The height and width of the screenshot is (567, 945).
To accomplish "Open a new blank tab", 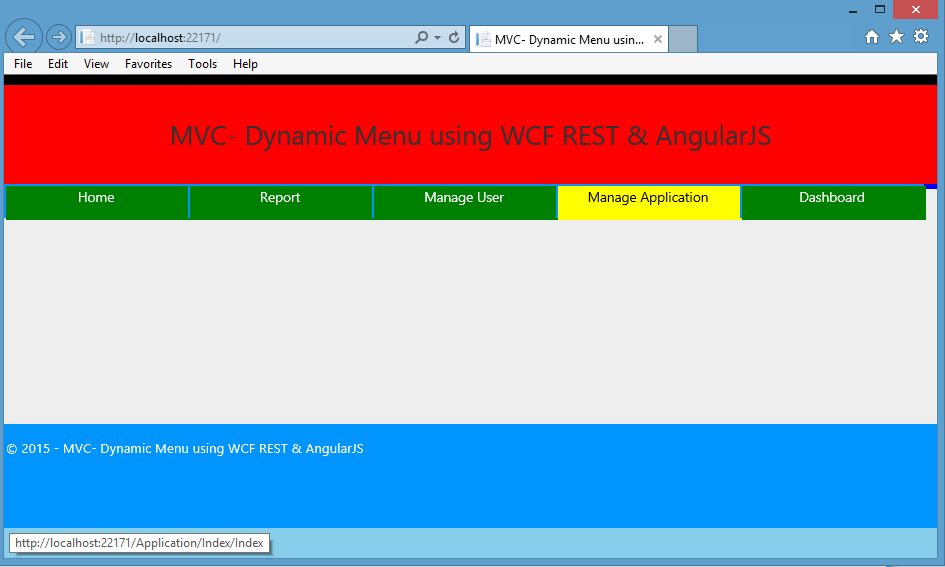I will [x=683, y=39].
